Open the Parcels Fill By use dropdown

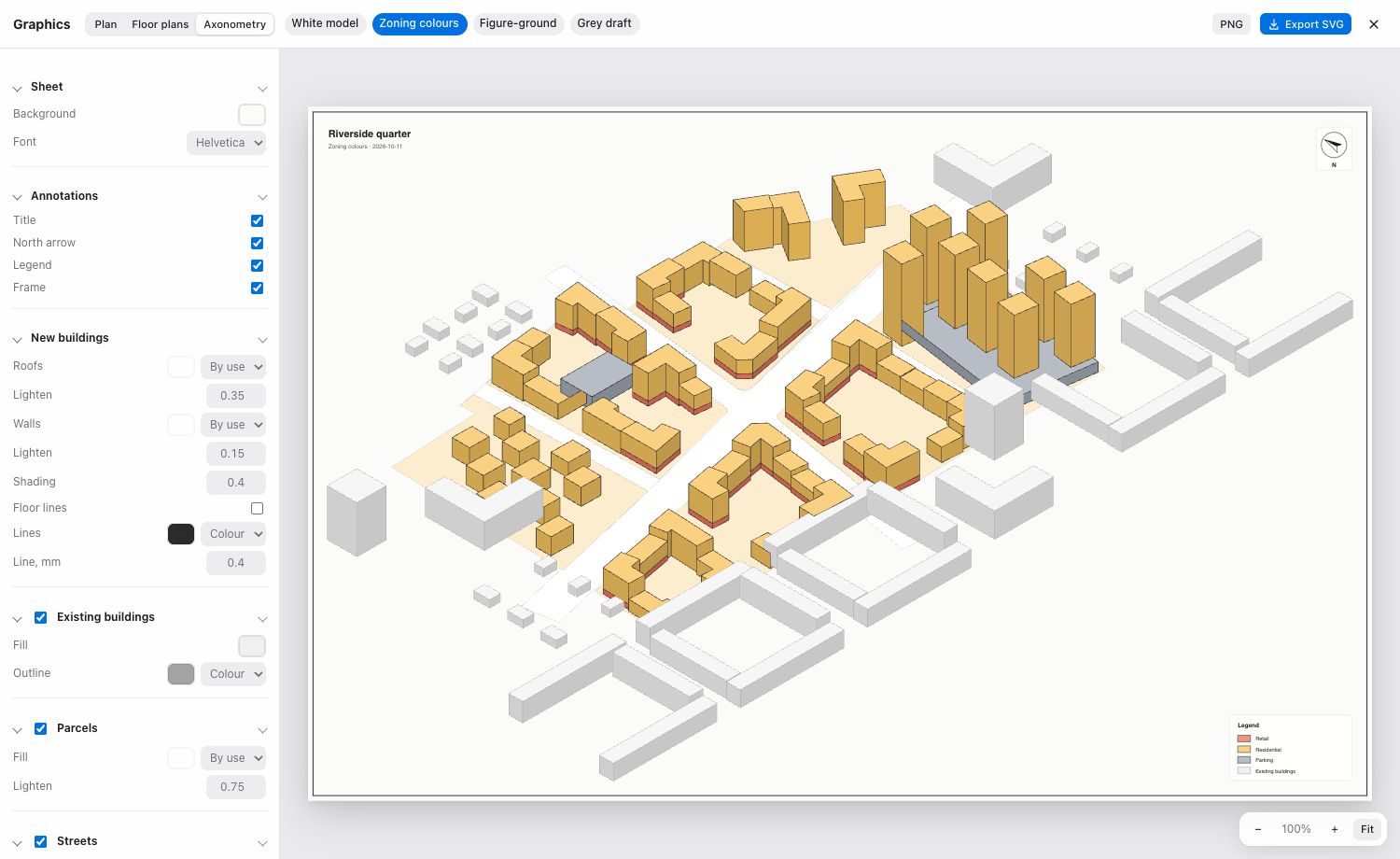point(233,758)
